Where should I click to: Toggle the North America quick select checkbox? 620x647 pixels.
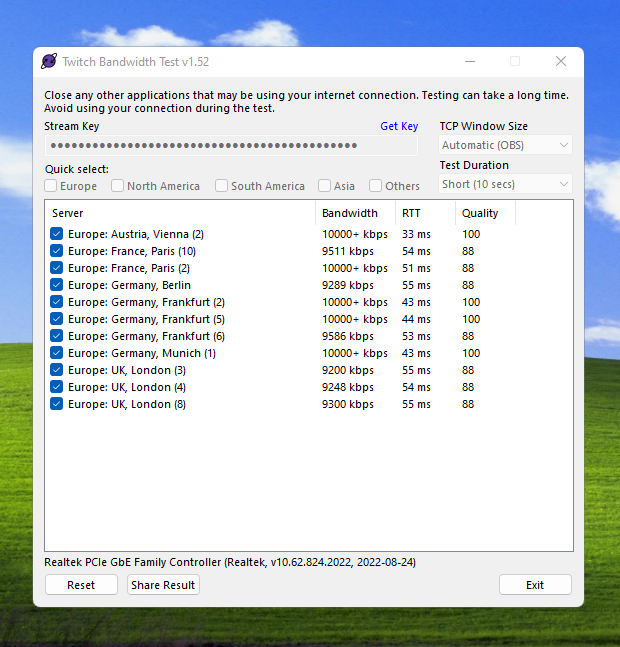point(118,186)
